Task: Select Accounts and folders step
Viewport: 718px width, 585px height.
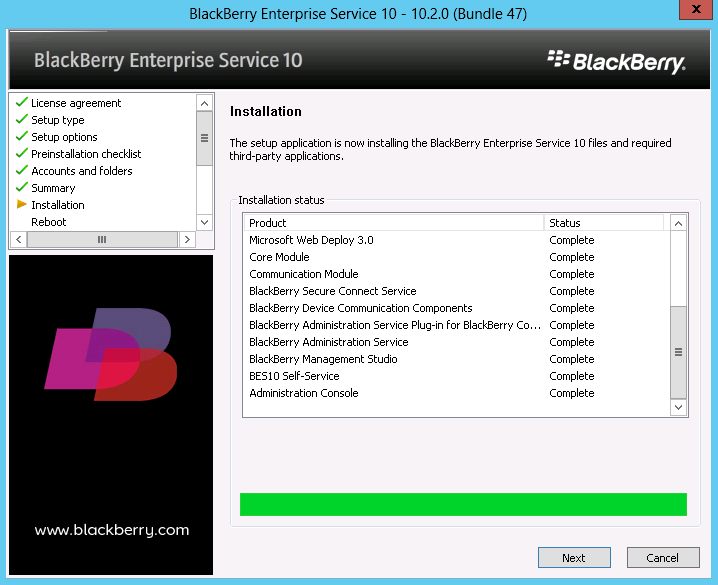Action: pyautogui.click(x=82, y=171)
